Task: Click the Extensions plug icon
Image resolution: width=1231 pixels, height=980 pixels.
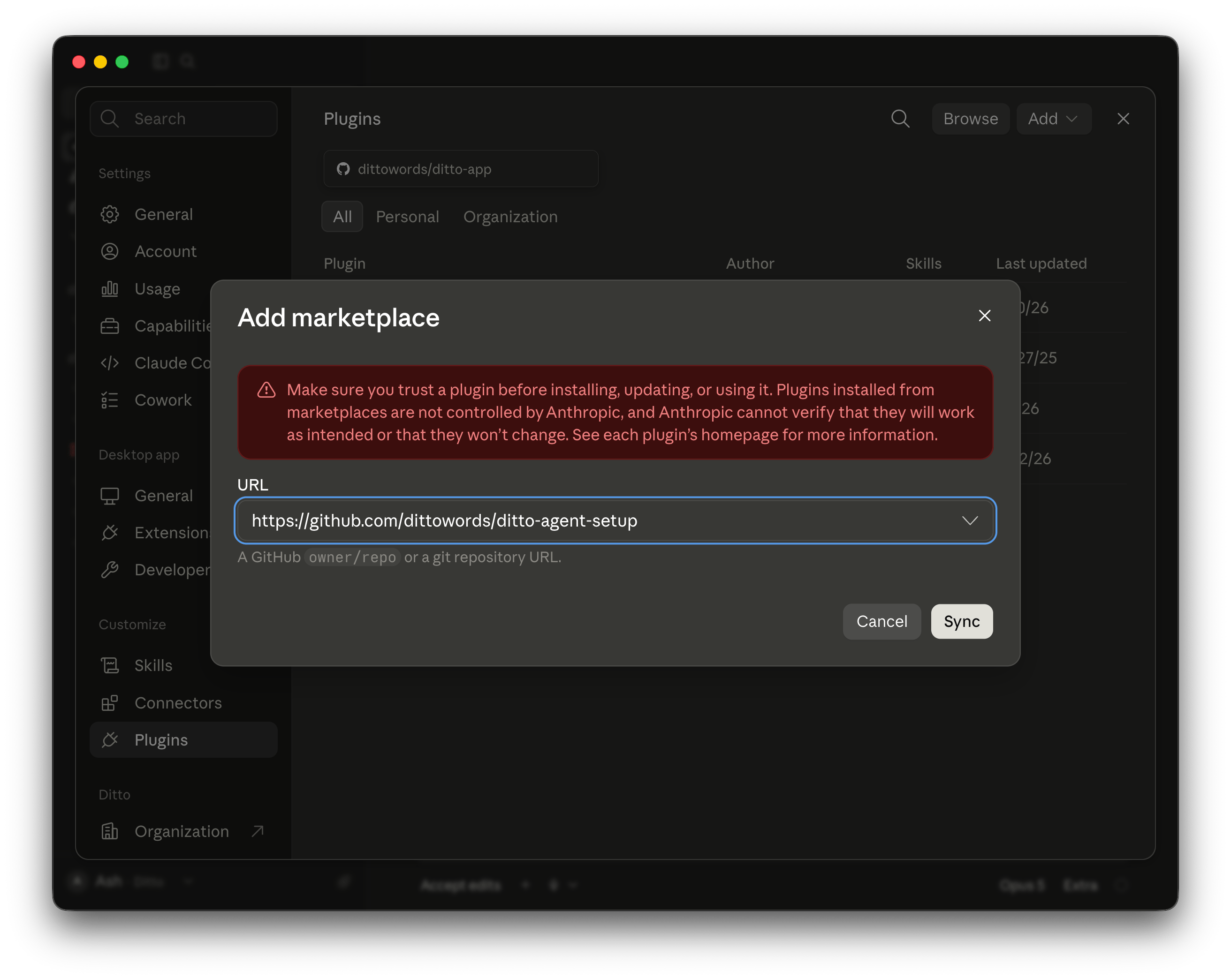Action: 110,533
